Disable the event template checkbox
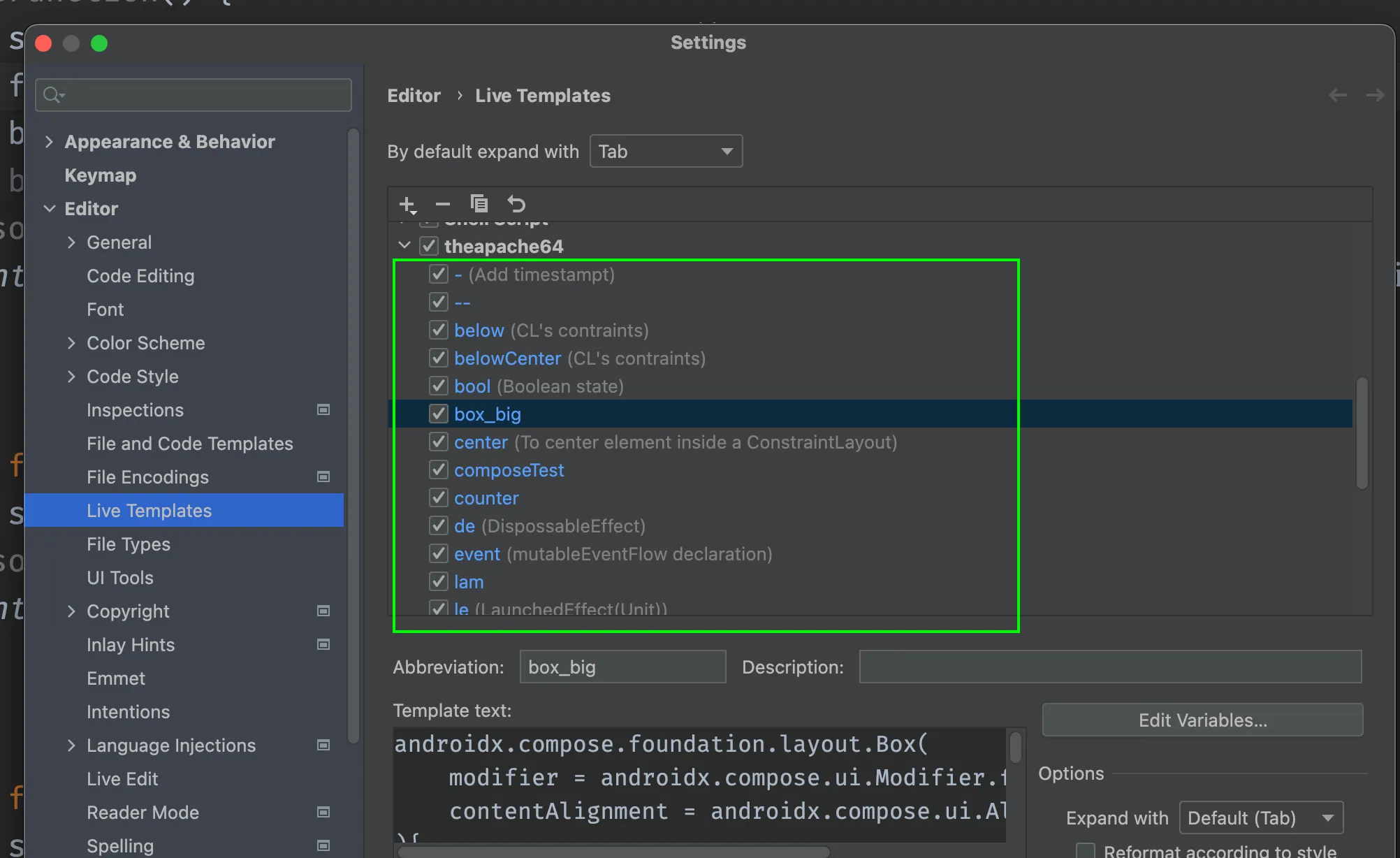1400x858 pixels. point(439,553)
